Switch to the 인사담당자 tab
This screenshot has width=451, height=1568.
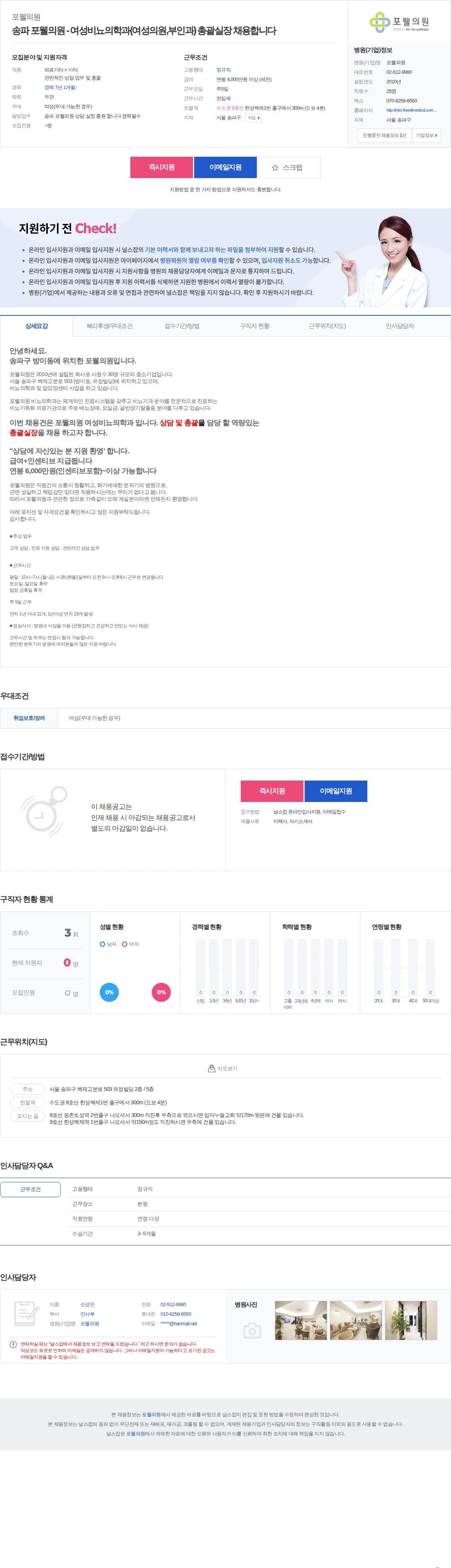(x=400, y=326)
